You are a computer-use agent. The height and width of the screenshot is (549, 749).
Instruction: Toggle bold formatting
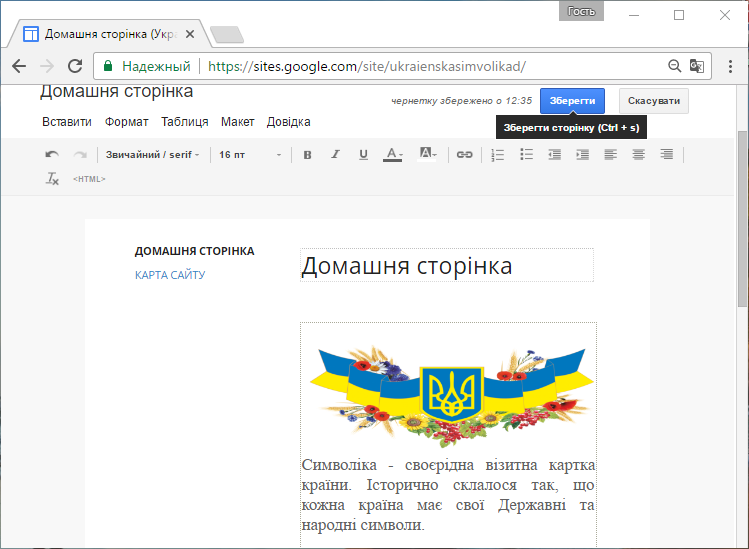point(308,154)
